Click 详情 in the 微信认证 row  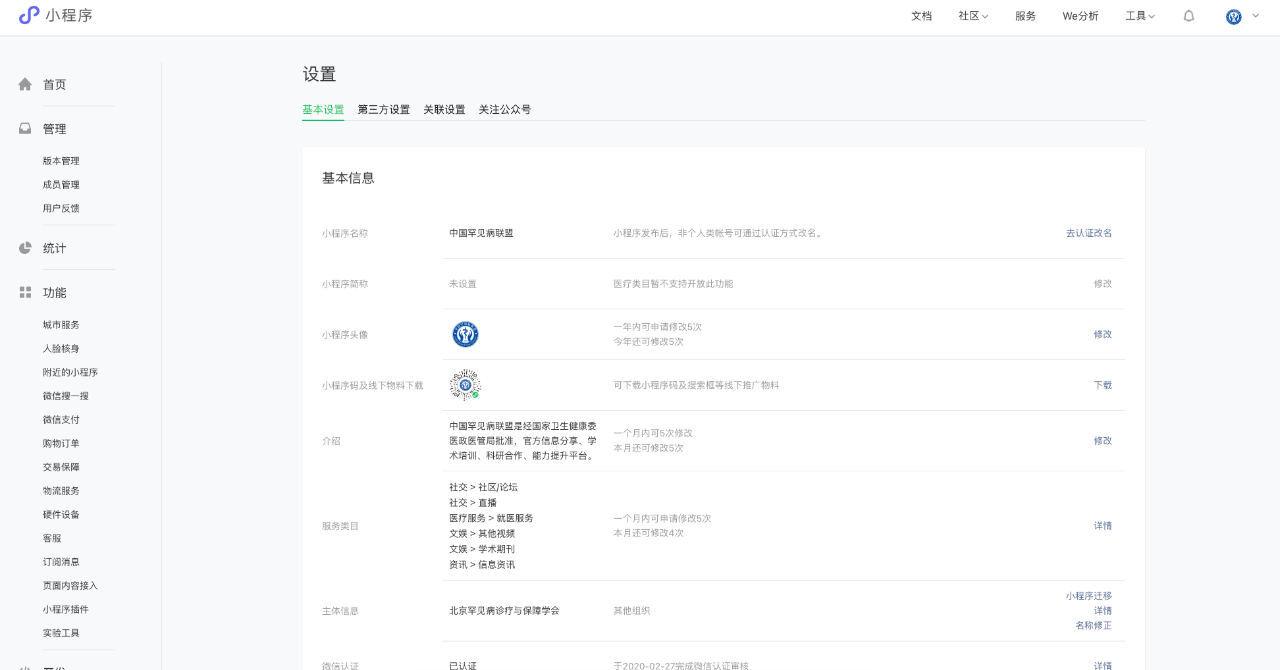click(1103, 665)
